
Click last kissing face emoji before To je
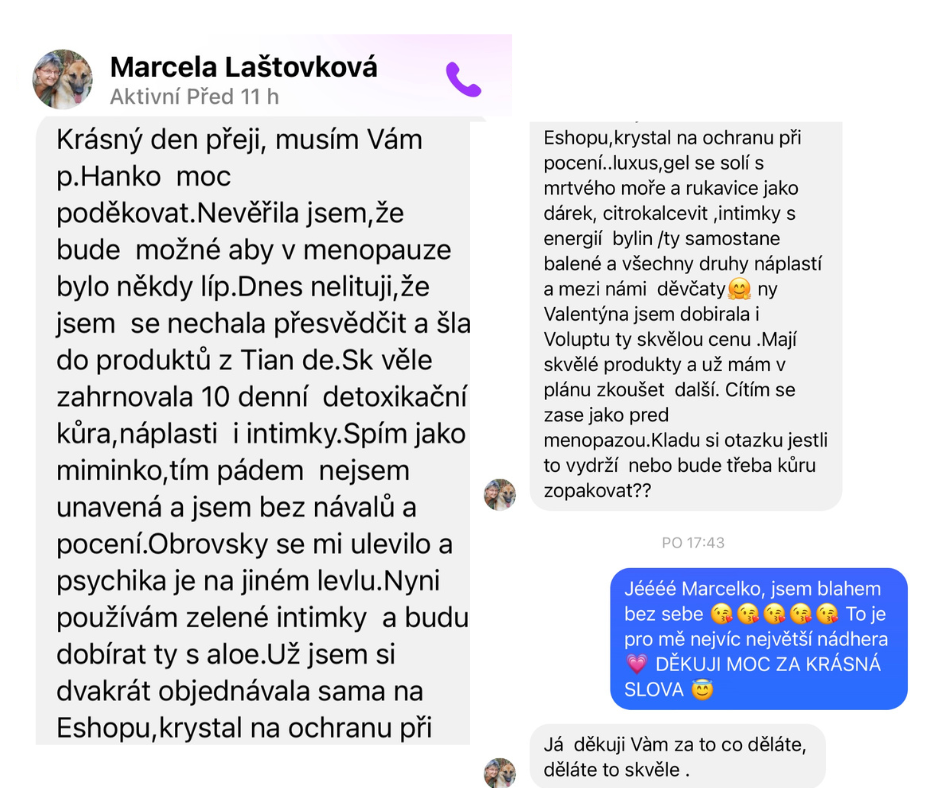(x=827, y=614)
